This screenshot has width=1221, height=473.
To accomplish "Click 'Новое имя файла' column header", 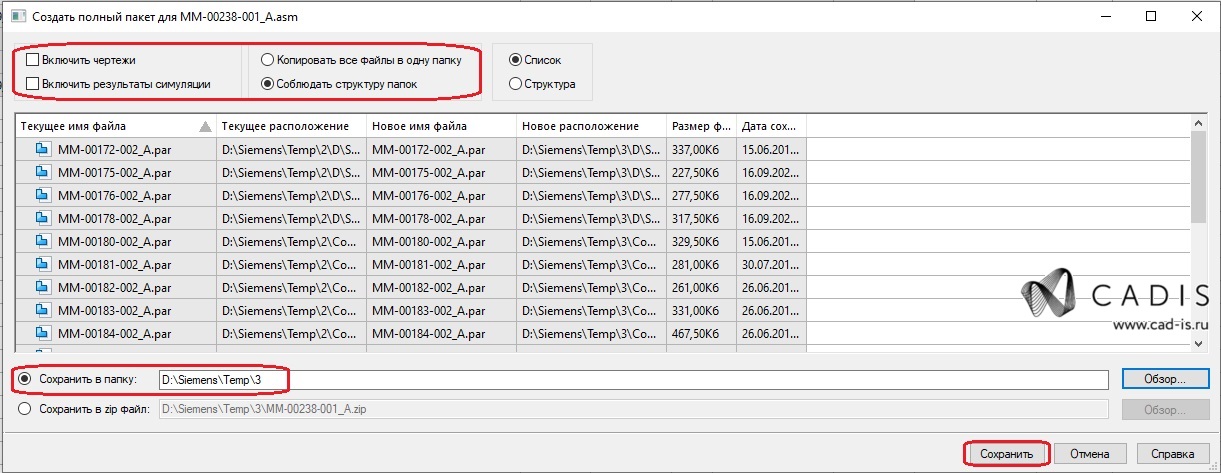I will [441, 126].
